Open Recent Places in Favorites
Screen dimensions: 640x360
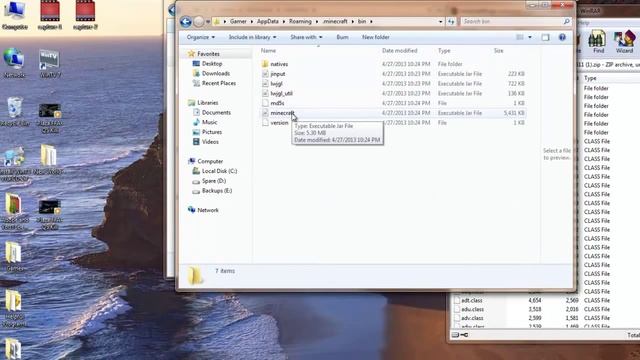219,83
